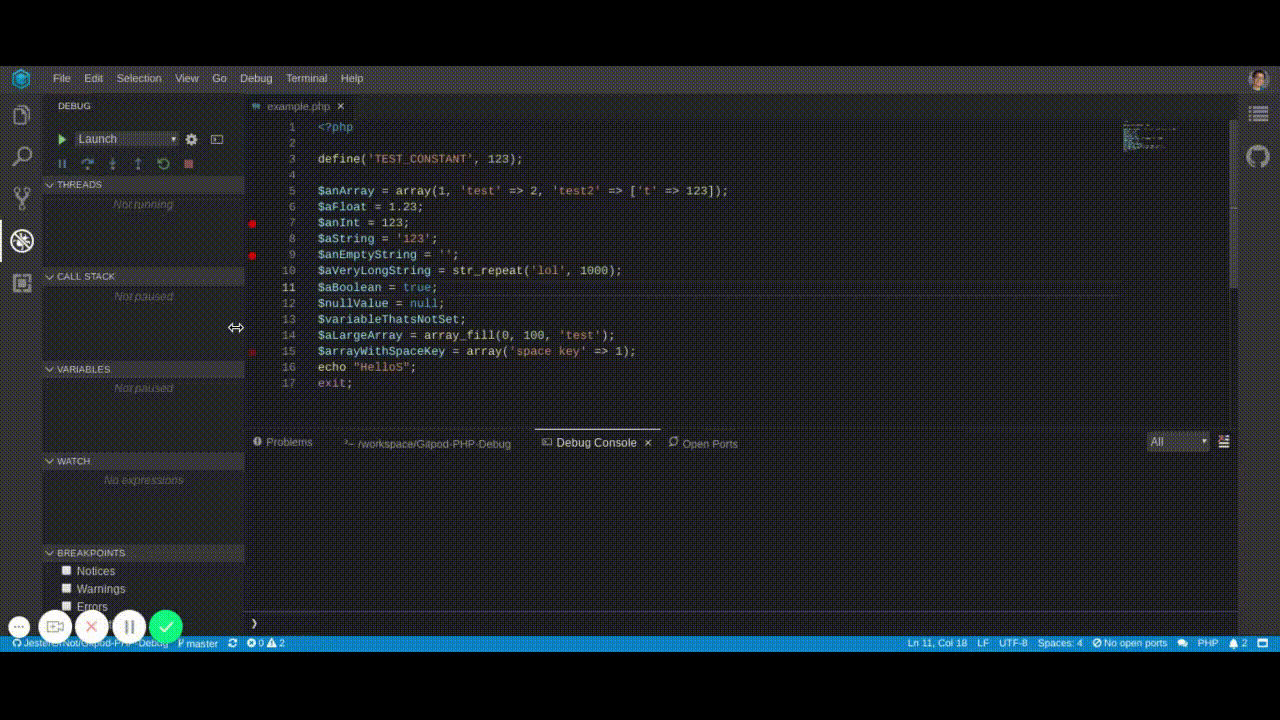Viewport: 1280px width, 720px height.
Task: Open the File menu
Action: pos(62,78)
